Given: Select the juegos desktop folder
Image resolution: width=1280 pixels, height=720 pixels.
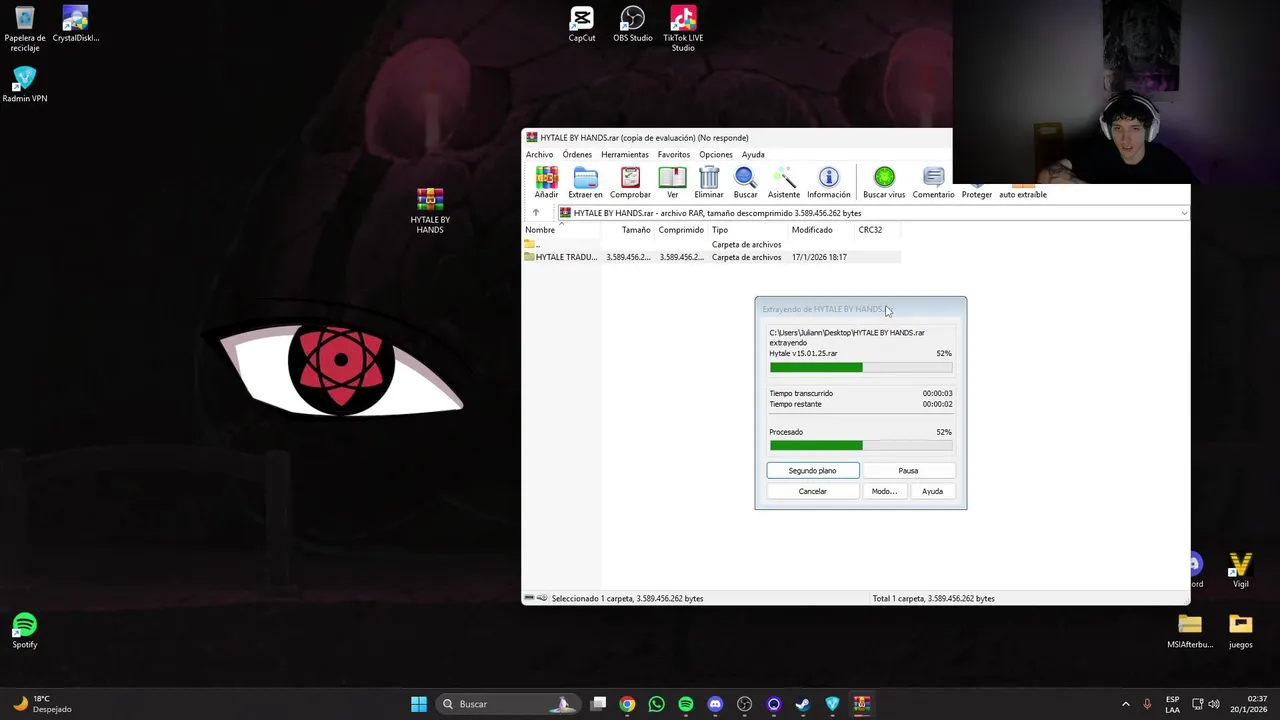Looking at the screenshot, I should pyautogui.click(x=1240, y=631).
